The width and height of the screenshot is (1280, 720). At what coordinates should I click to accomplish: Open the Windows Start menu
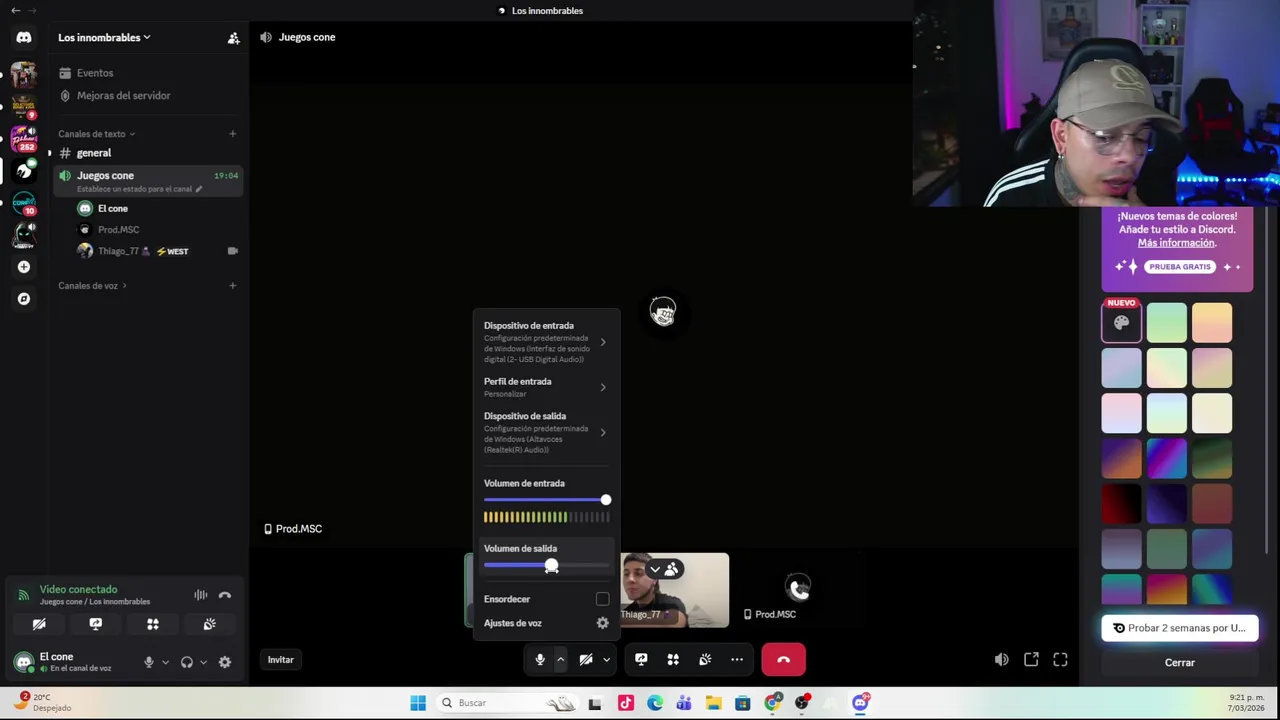point(418,703)
